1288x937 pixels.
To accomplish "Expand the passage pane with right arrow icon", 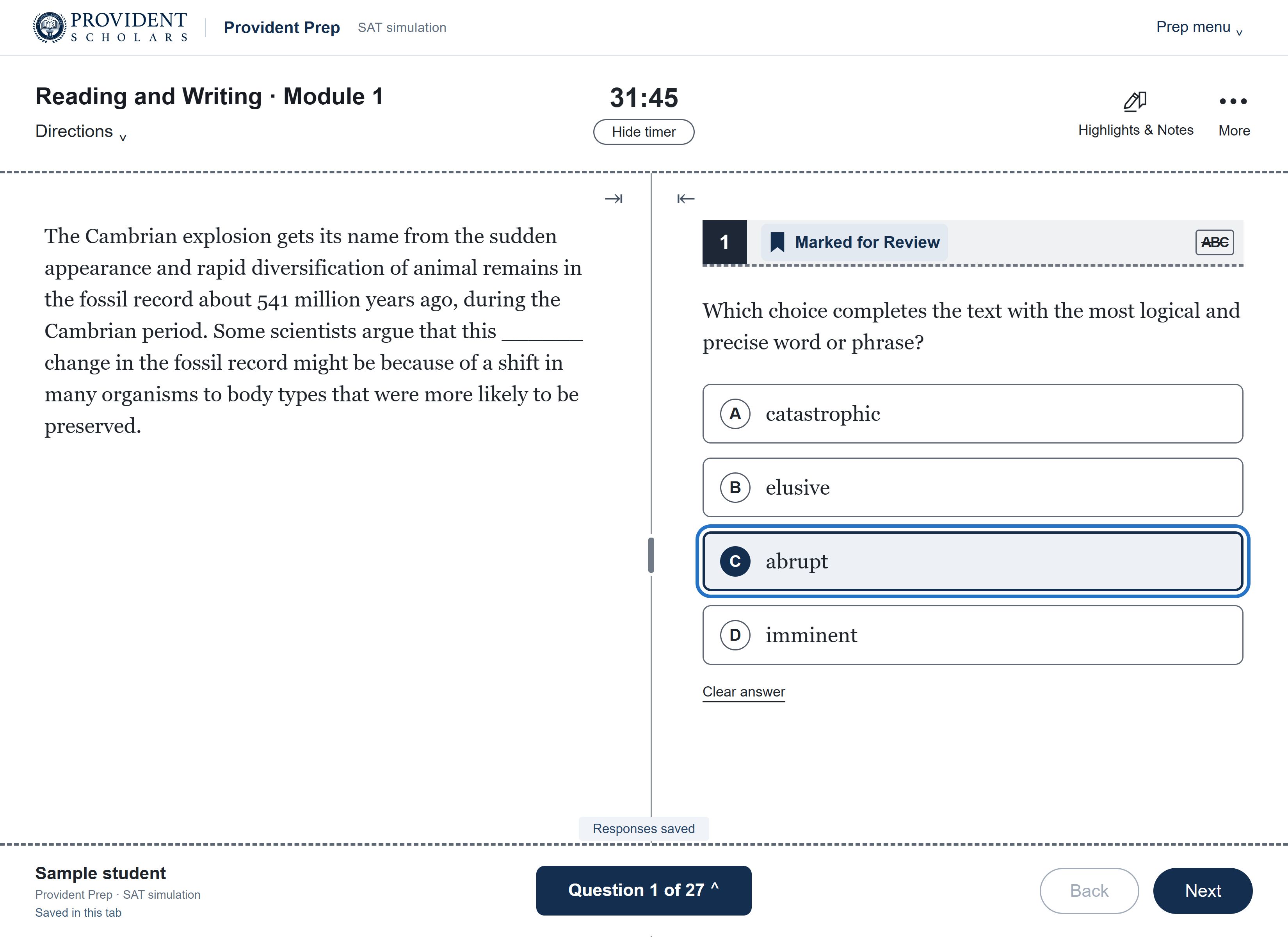I will [613, 199].
